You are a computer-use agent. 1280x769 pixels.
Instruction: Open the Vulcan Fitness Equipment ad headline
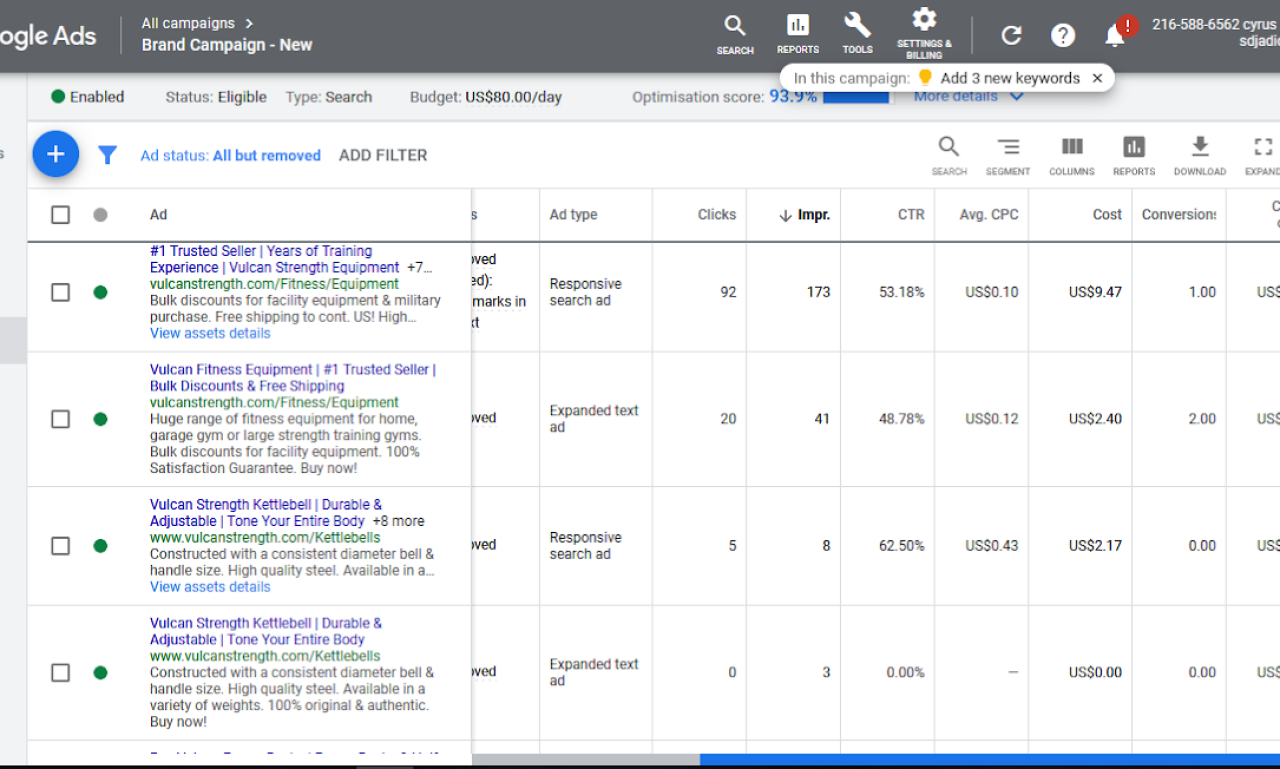(x=293, y=377)
